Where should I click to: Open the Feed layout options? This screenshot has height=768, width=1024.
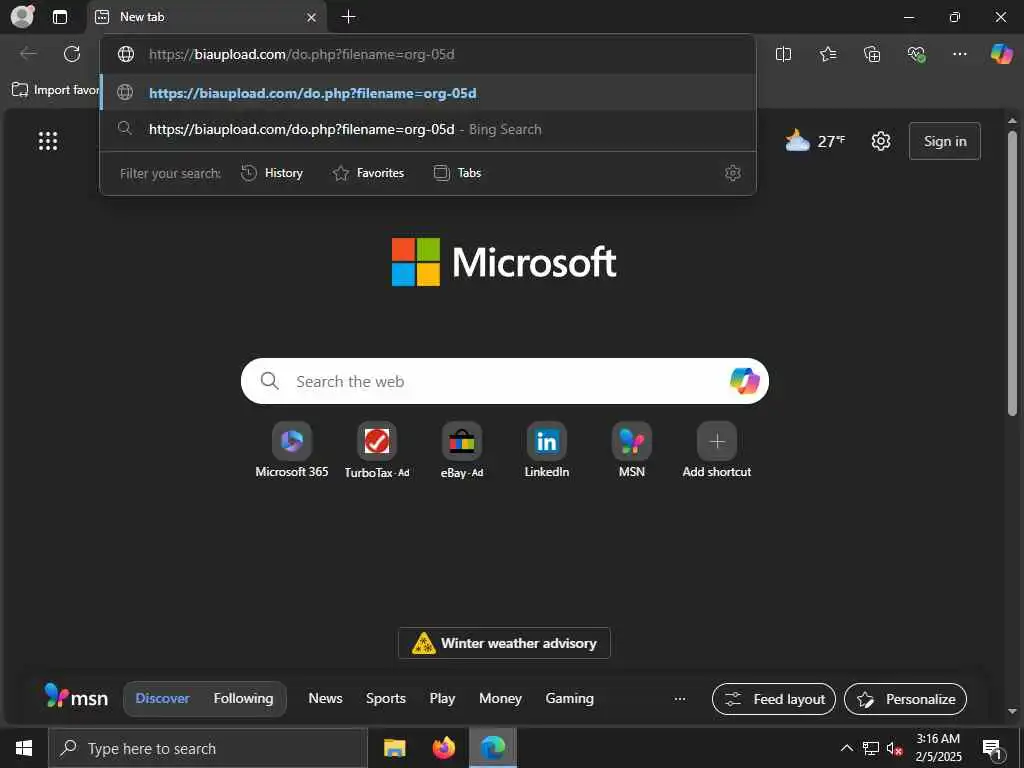click(774, 699)
